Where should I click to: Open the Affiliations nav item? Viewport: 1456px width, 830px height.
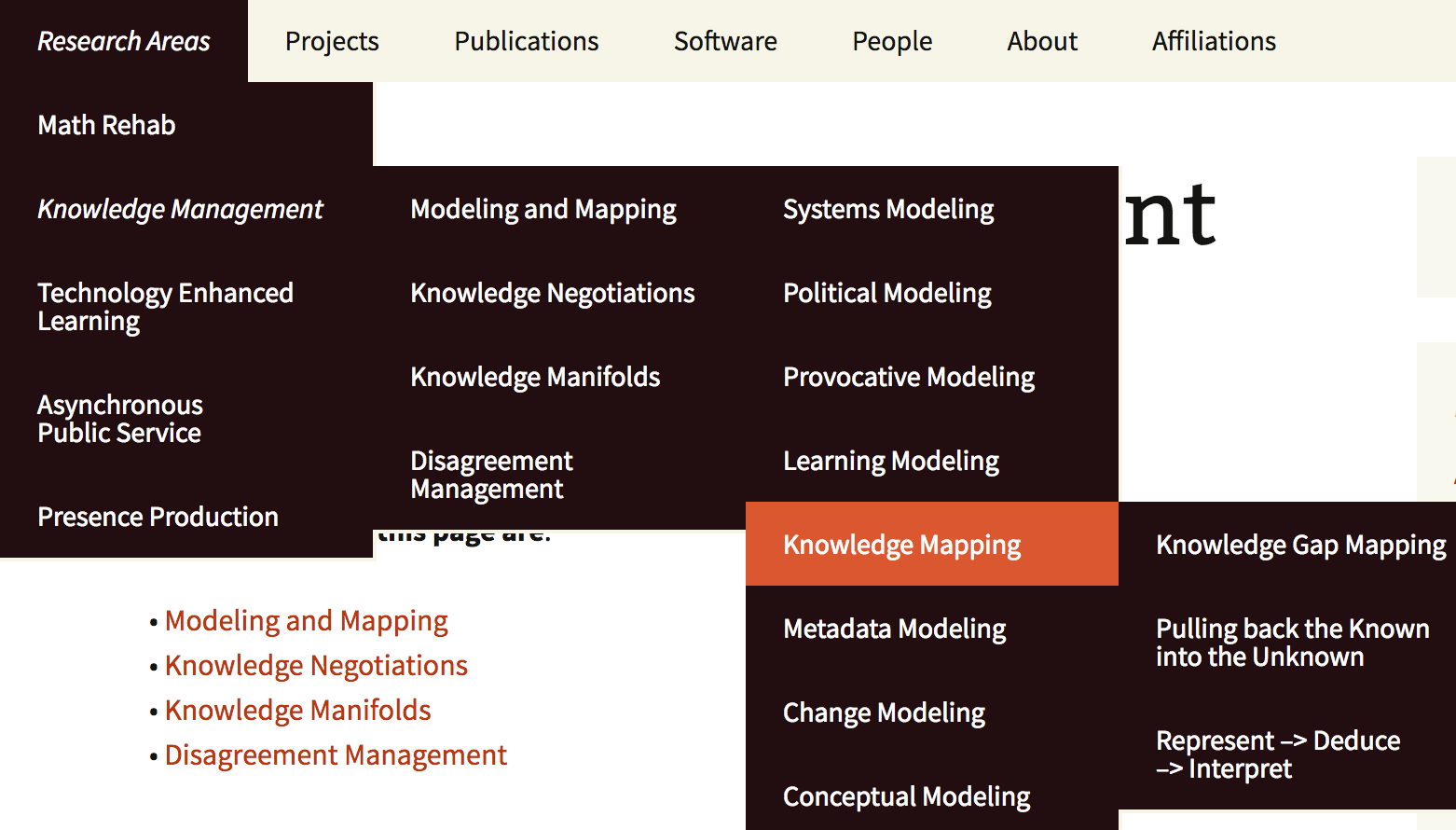pyautogui.click(x=1213, y=41)
